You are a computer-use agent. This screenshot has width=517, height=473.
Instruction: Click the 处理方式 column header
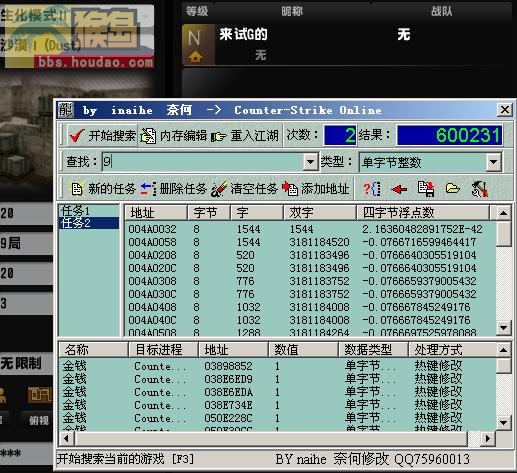click(x=452, y=350)
